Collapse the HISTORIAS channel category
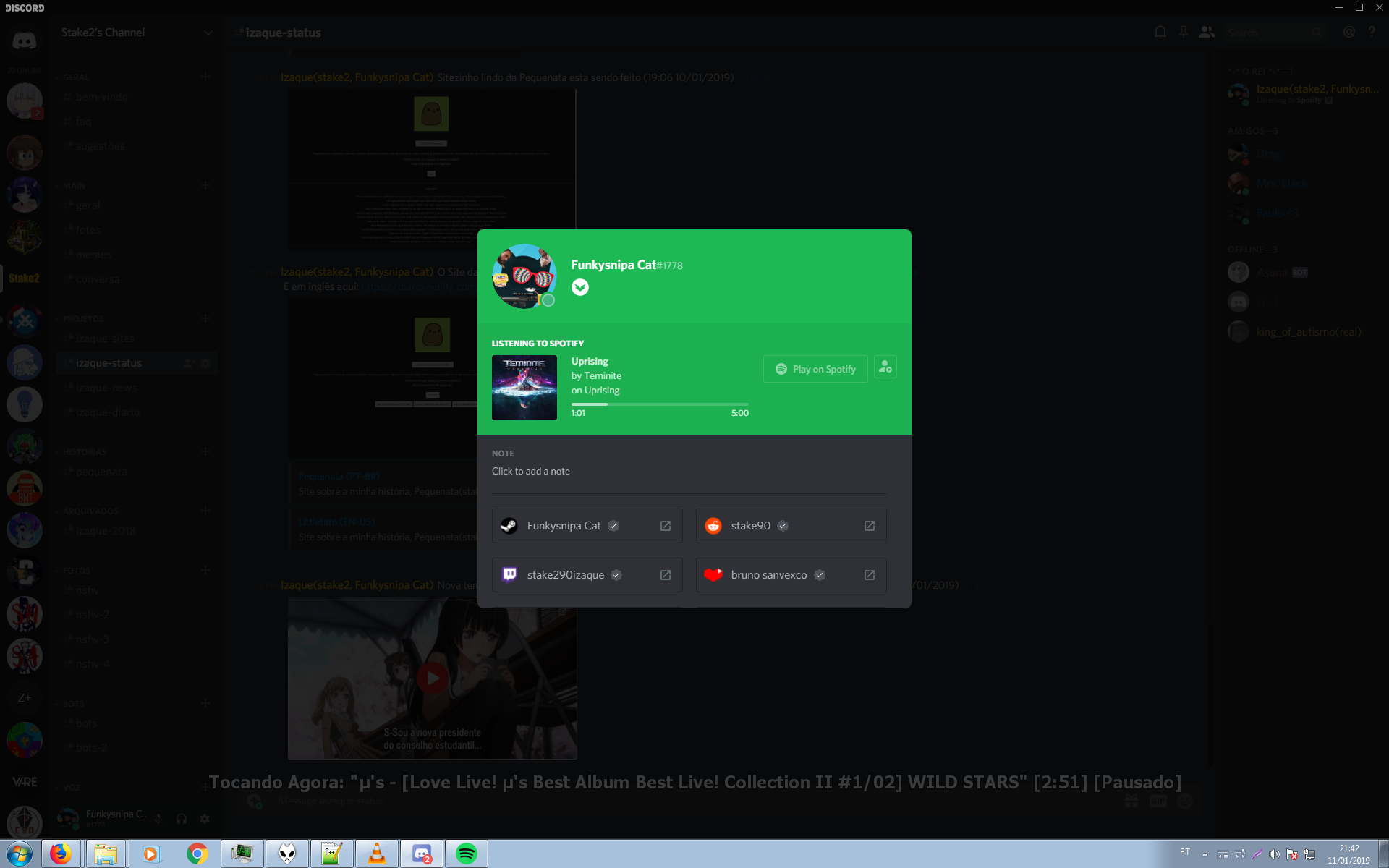This screenshot has height=868, width=1389. coord(84,452)
